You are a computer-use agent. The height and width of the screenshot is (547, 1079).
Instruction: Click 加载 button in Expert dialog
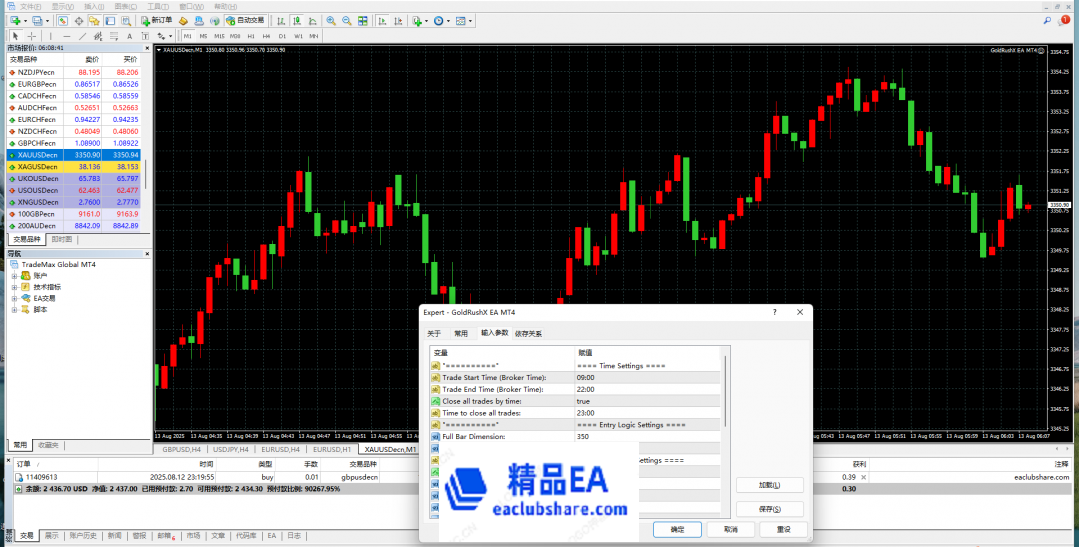click(x=769, y=485)
